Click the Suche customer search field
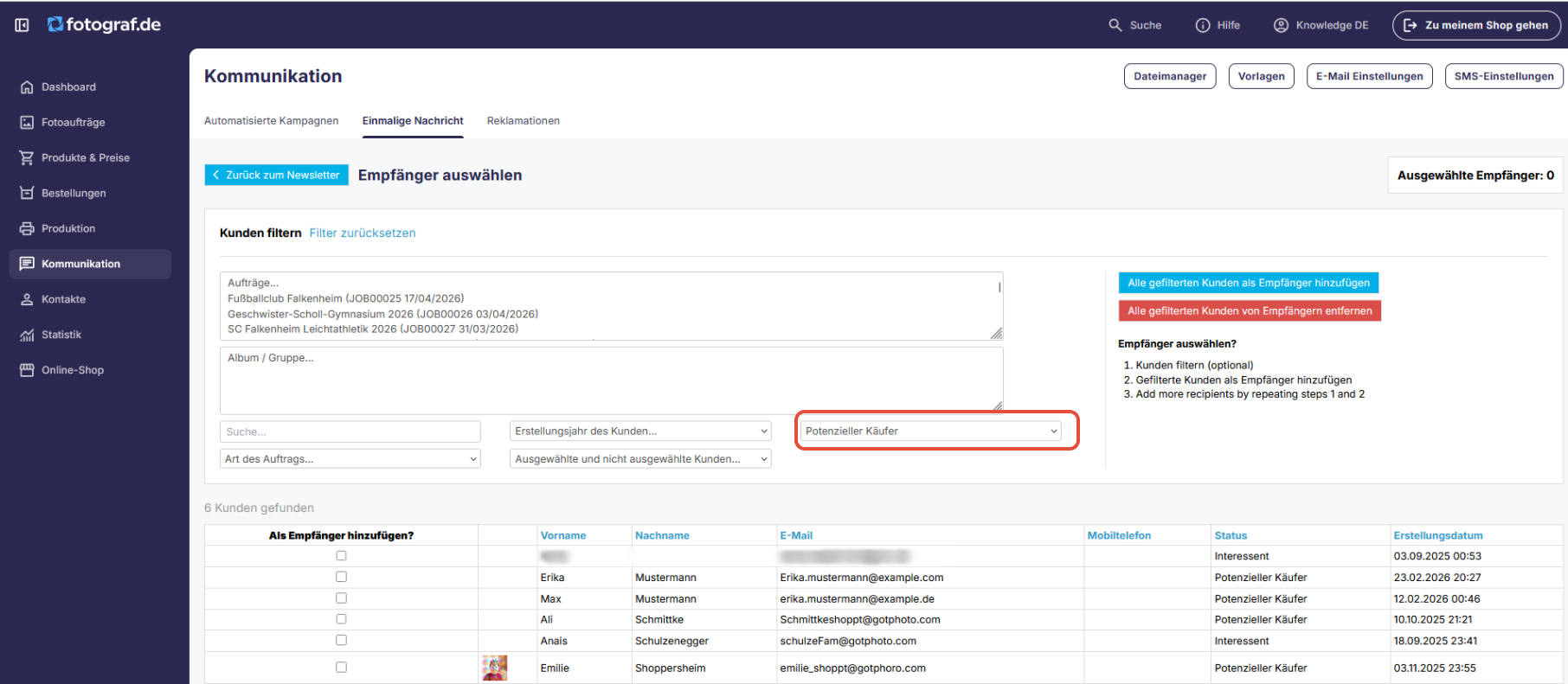The image size is (1568, 684). pos(350,431)
